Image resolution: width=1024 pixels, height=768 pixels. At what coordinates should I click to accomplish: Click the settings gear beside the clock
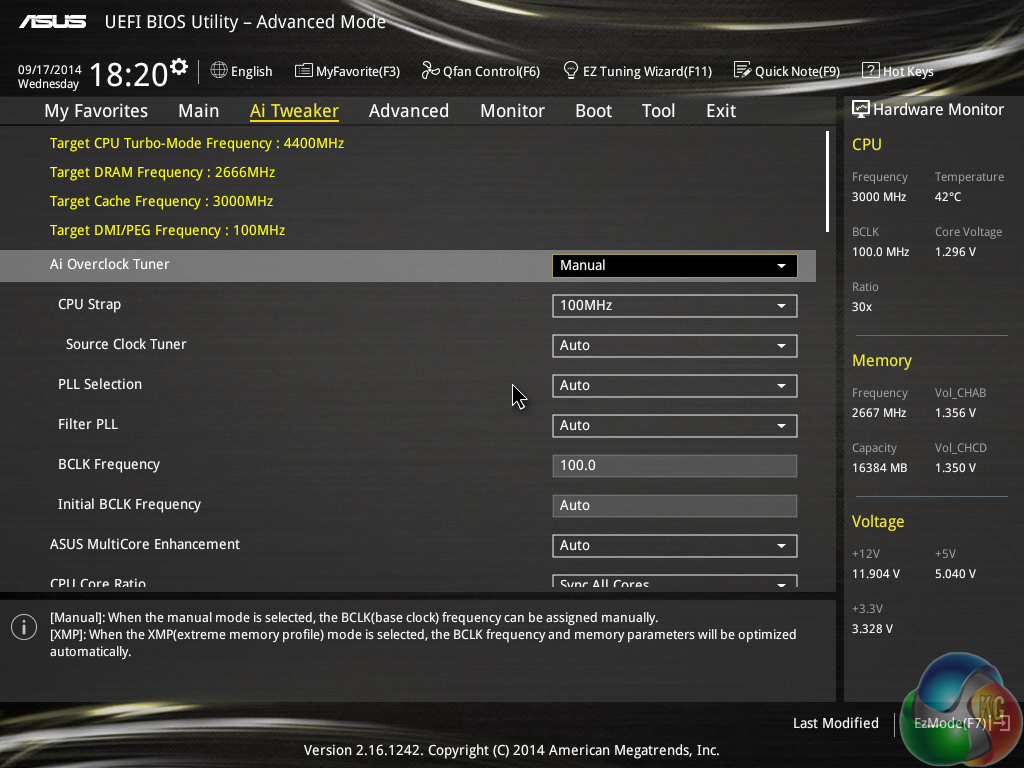(x=179, y=67)
